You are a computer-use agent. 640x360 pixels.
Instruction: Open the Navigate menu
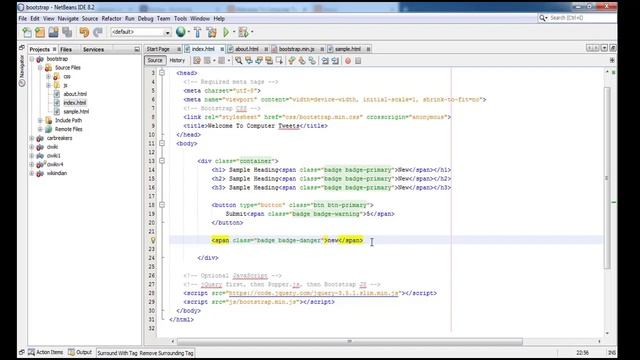click(x=68, y=19)
